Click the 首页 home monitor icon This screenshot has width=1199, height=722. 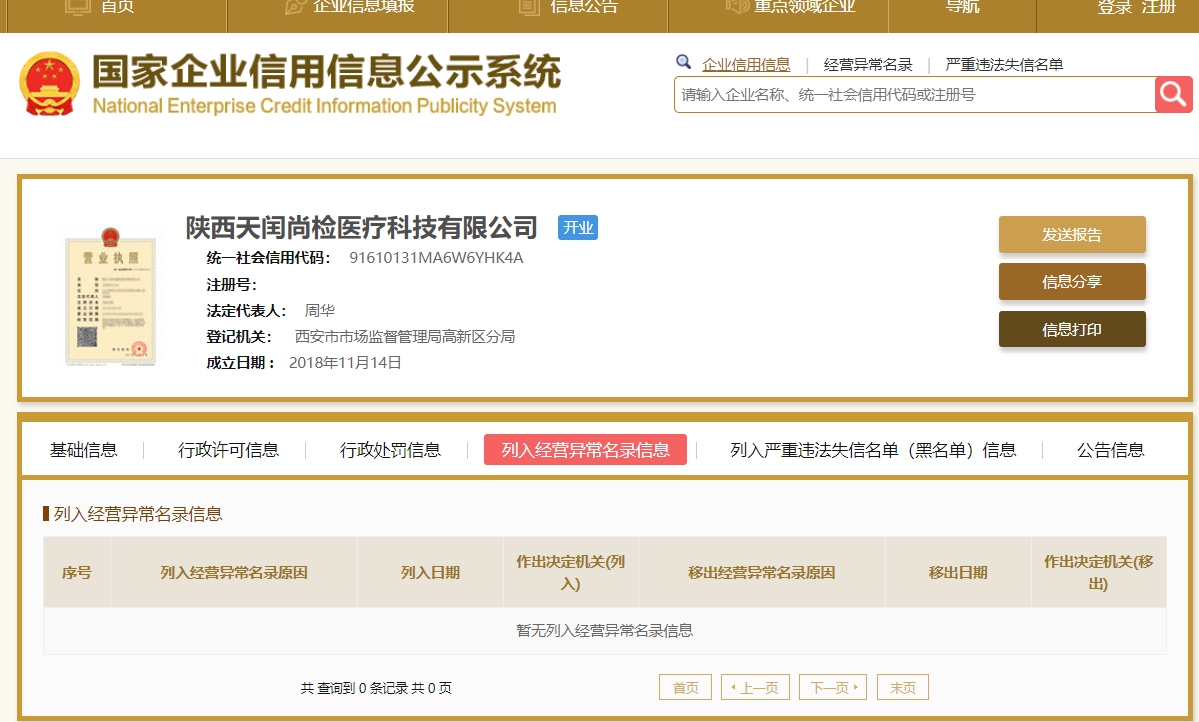[x=78, y=7]
